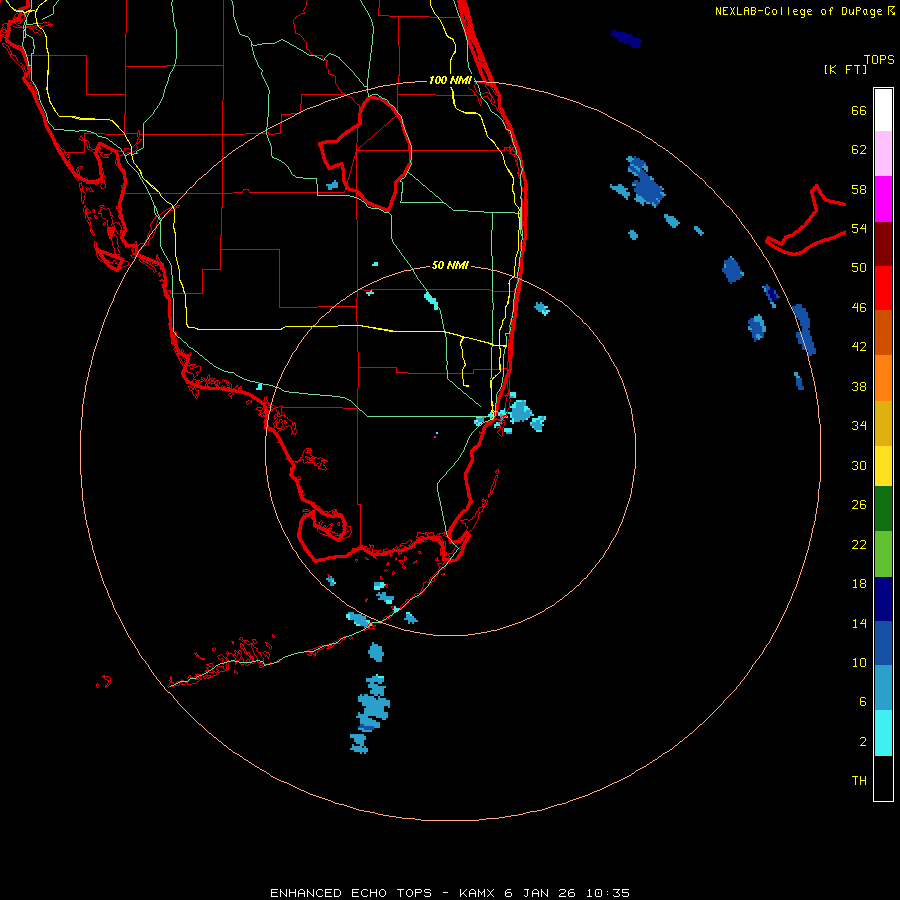Click the Lake Okeechobee outline
Viewport: 900px width, 900px height.
pyautogui.click(x=365, y=153)
